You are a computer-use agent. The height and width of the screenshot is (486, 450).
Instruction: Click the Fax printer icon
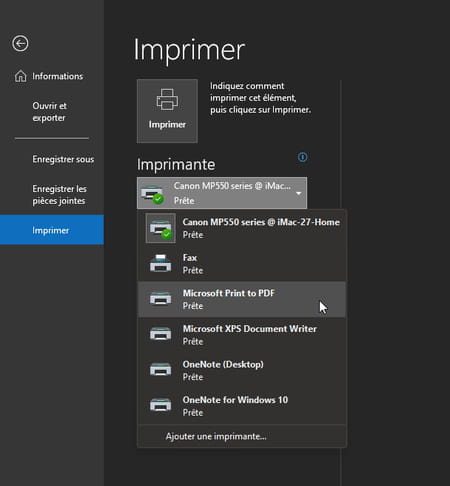[x=161, y=263]
